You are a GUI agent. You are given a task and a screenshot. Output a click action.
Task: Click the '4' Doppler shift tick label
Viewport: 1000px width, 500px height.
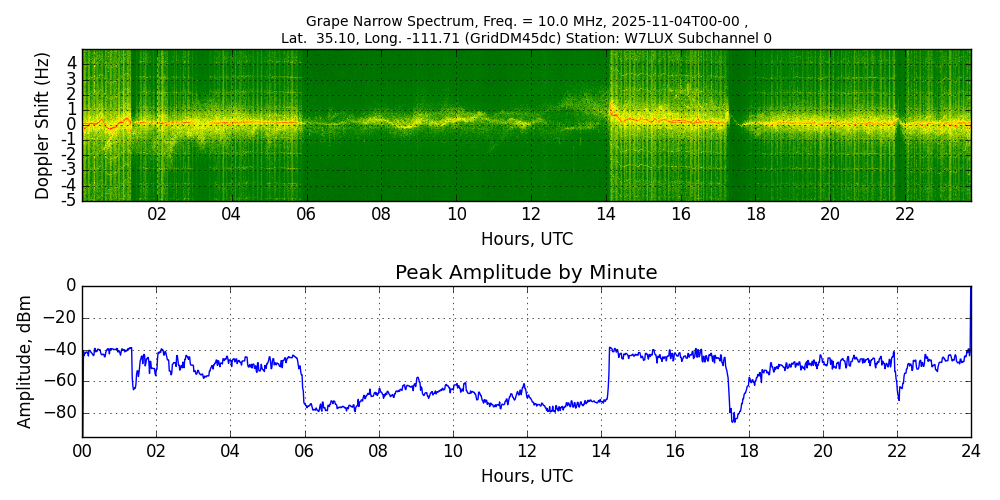click(72, 62)
